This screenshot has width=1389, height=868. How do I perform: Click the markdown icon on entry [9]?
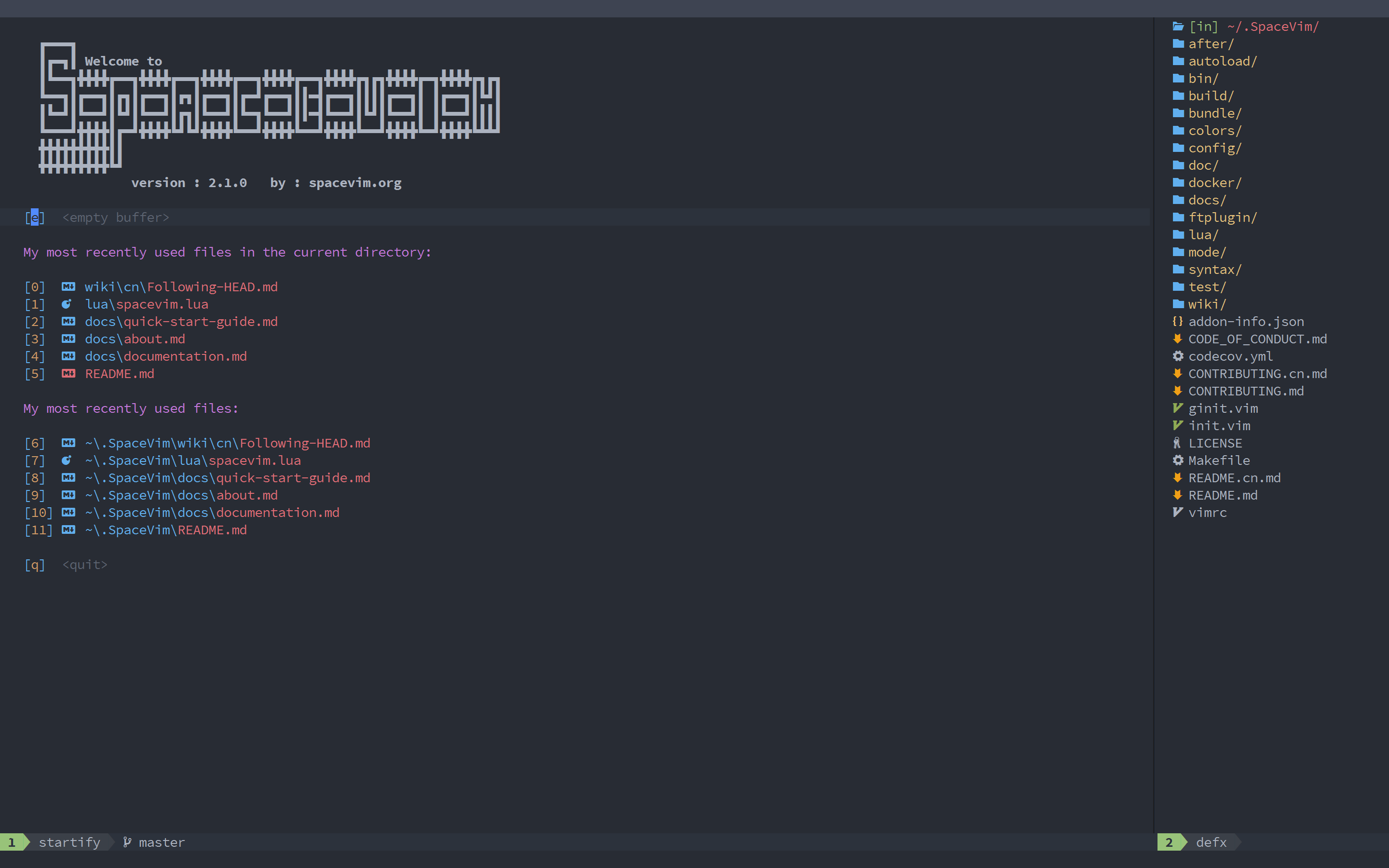[68, 495]
